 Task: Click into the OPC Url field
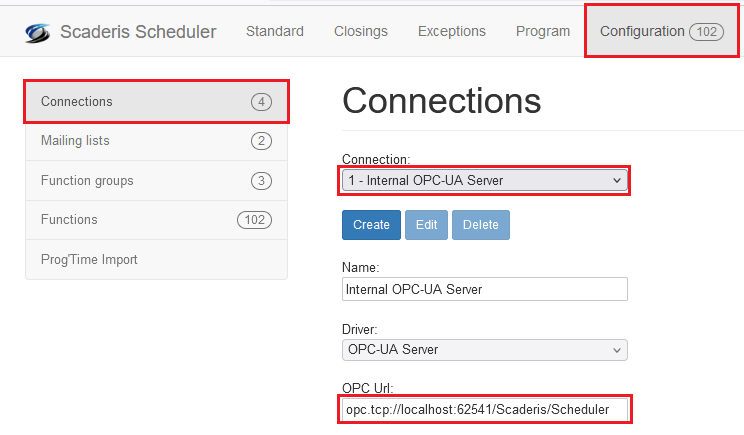(x=485, y=410)
